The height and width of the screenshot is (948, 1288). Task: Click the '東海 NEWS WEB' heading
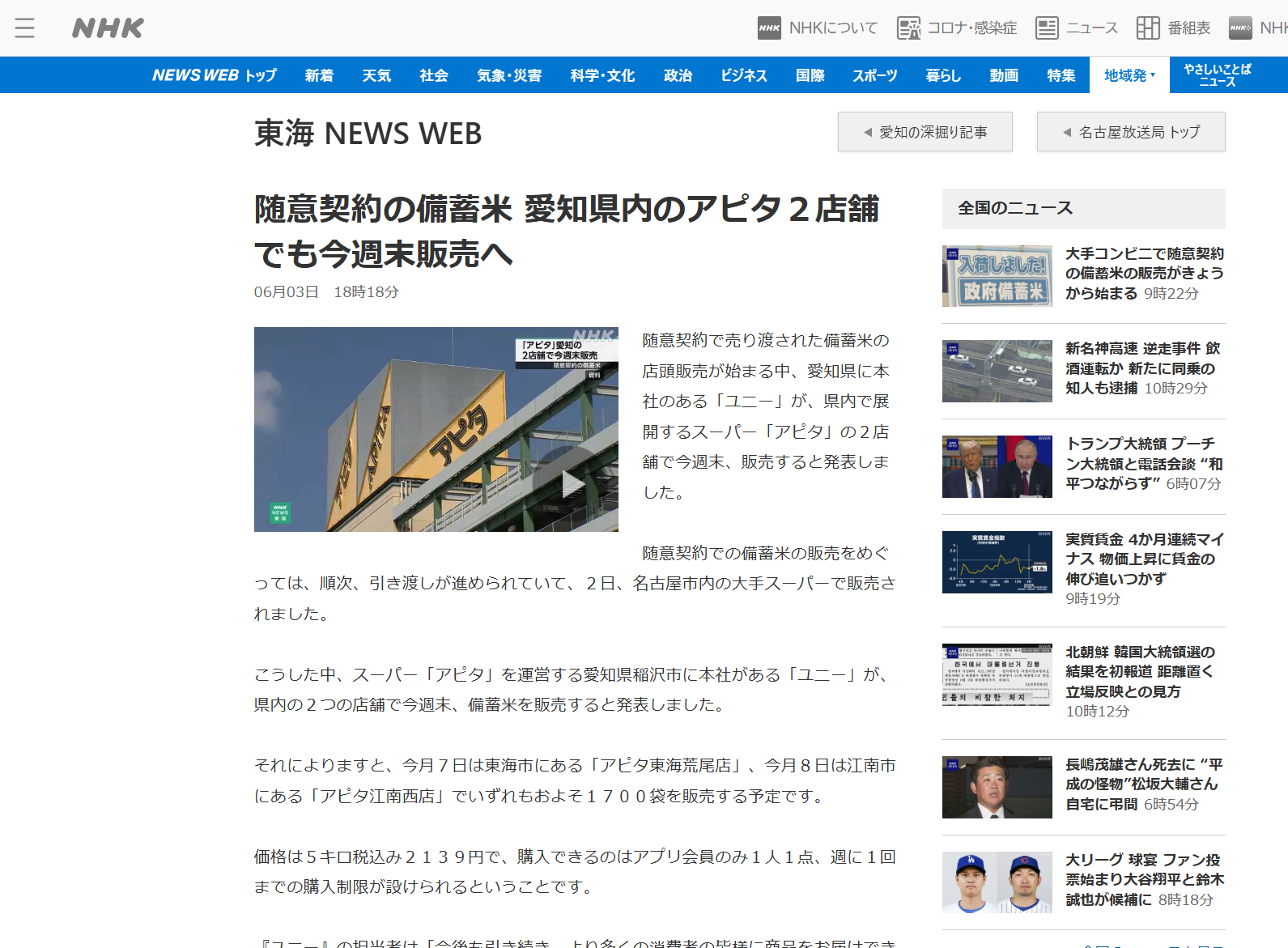point(368,134)
